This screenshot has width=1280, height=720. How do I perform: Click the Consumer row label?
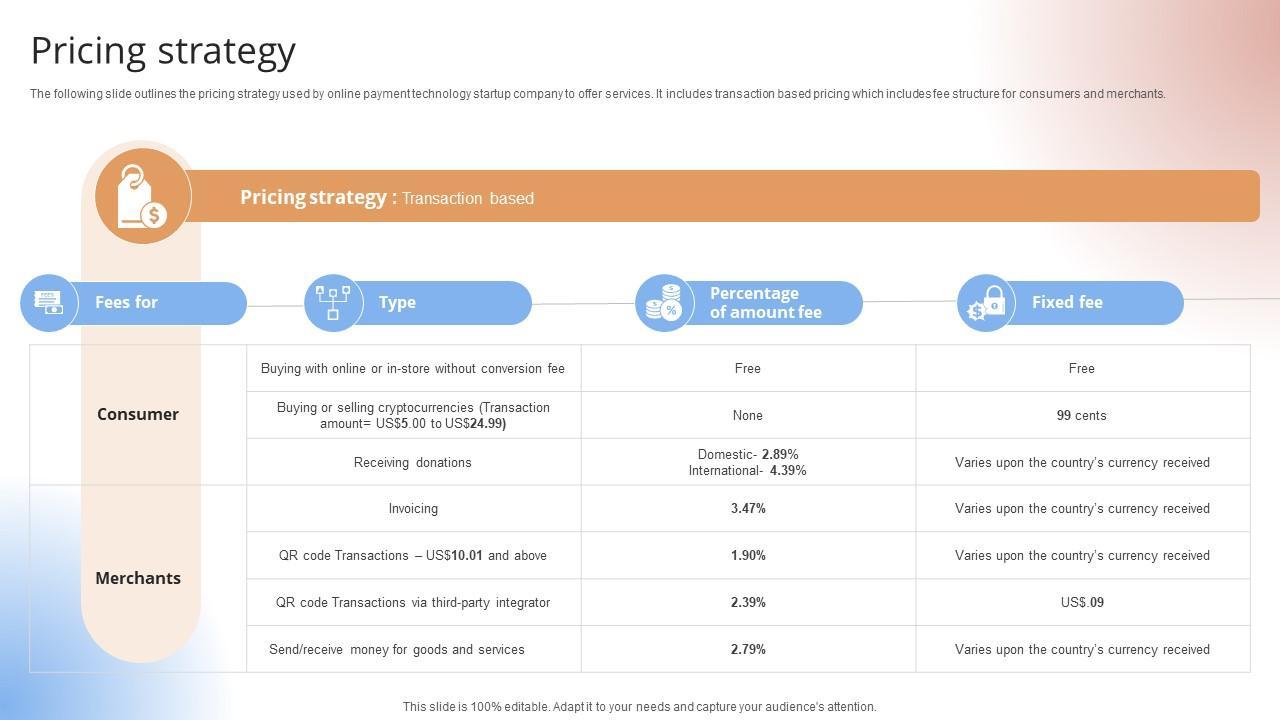138,414
